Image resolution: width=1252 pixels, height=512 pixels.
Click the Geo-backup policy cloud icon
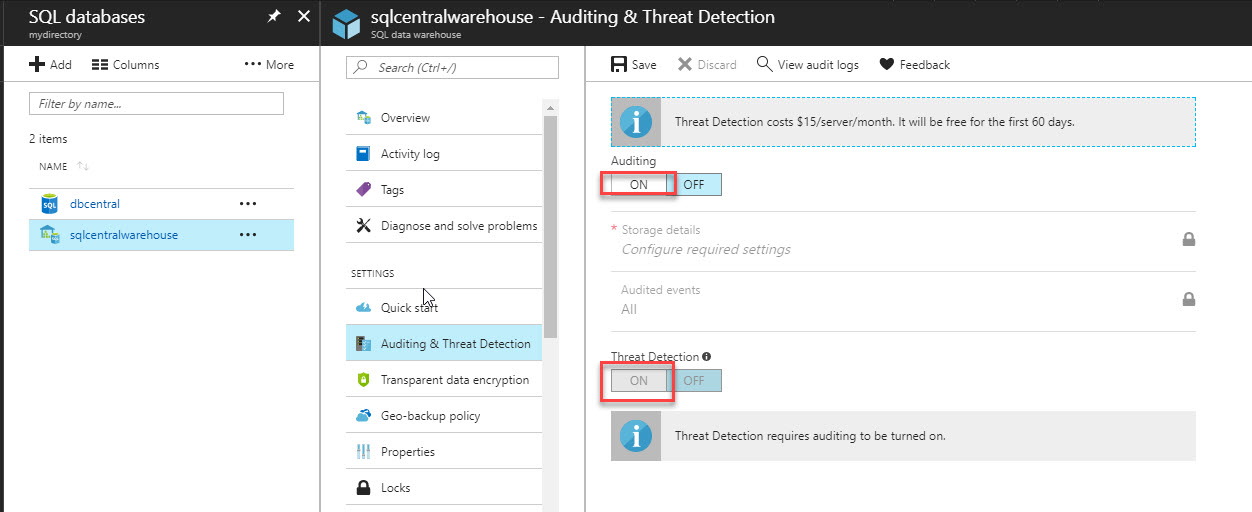click(363, 416)
